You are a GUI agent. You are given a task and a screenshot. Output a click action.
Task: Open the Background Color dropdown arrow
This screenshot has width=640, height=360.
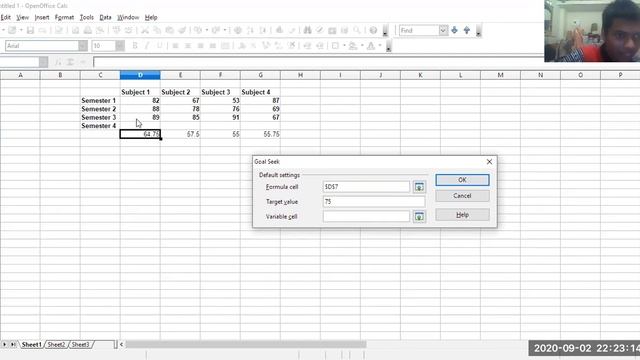tap(362, 46)
